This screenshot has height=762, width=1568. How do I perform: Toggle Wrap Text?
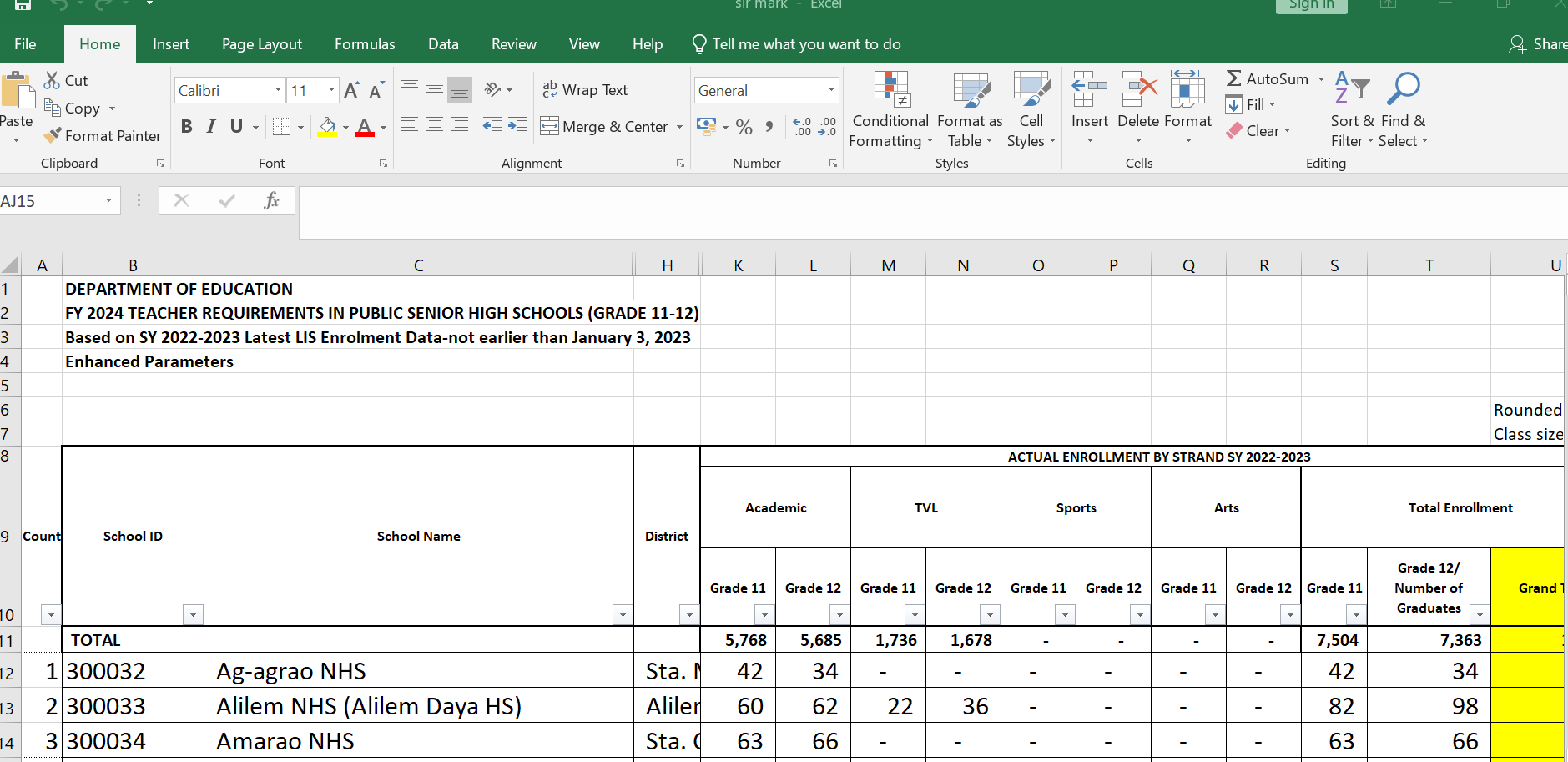(x=585, y=89)
